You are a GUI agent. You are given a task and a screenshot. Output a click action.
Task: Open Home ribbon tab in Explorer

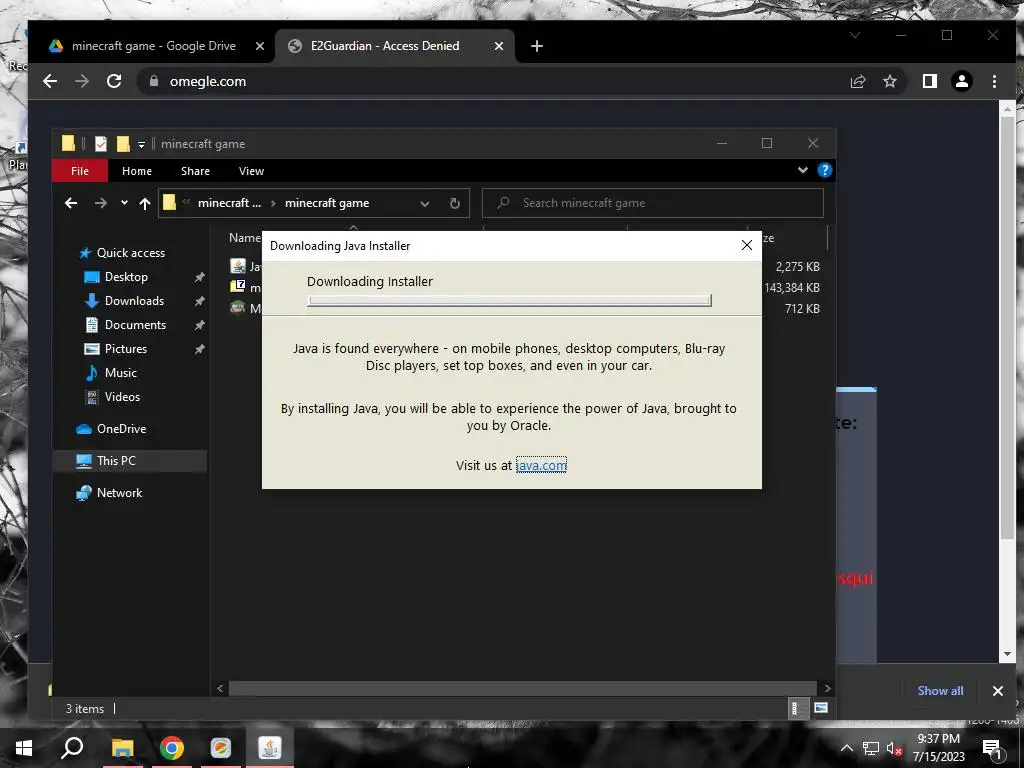[136, 170]
